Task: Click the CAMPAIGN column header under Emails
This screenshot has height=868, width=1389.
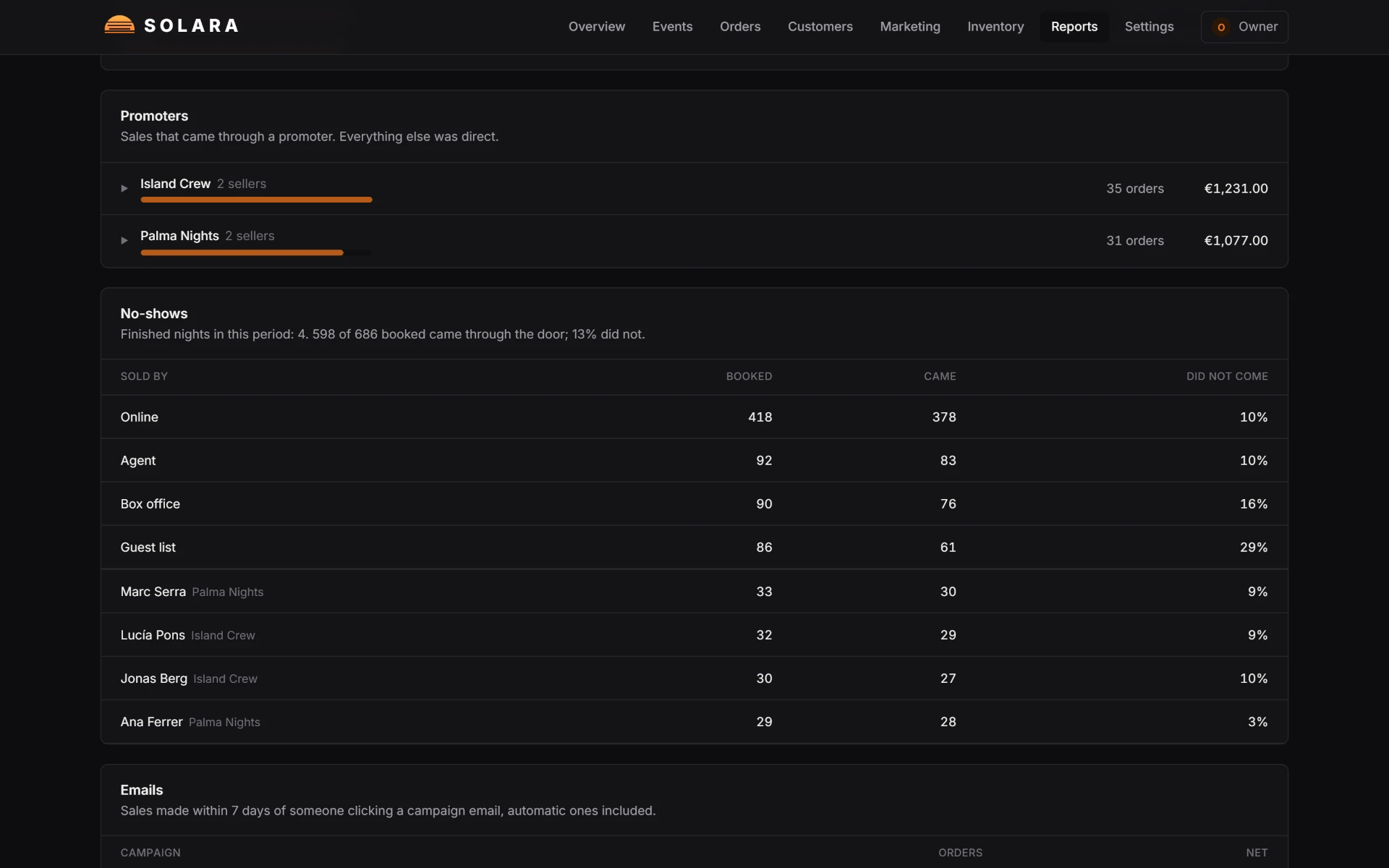Action: 150,853
